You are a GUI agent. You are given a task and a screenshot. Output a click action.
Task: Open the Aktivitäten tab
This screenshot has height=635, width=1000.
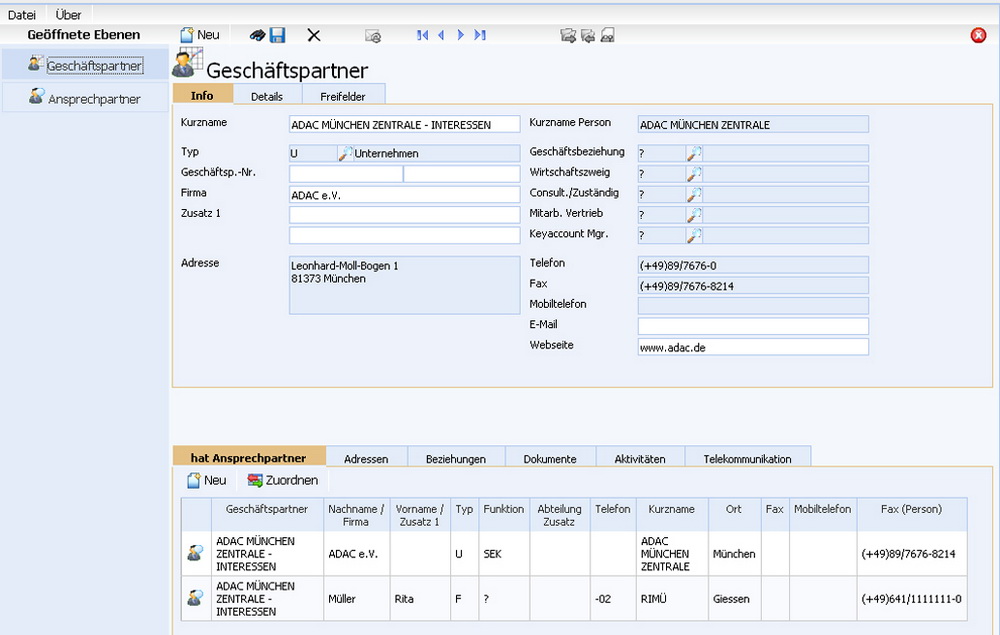pyautogui.click(x=640, y=459)
